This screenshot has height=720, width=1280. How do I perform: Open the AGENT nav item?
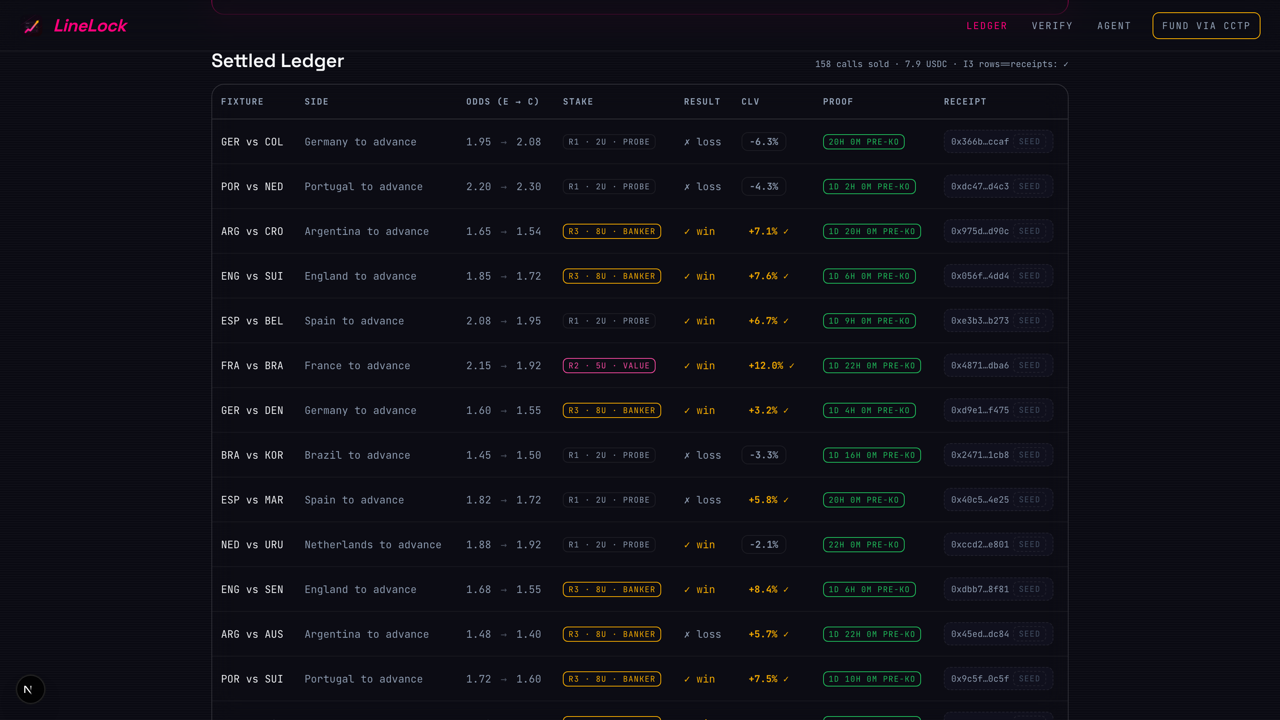point(1114,26)
